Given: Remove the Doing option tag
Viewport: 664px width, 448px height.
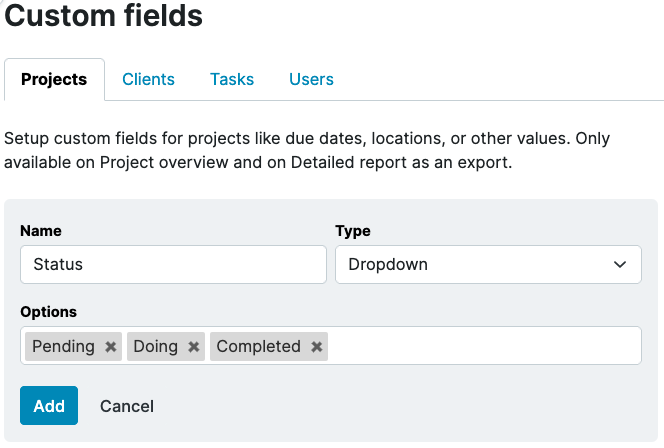Looking at the screenshot, I should click(x=194, y=347).
